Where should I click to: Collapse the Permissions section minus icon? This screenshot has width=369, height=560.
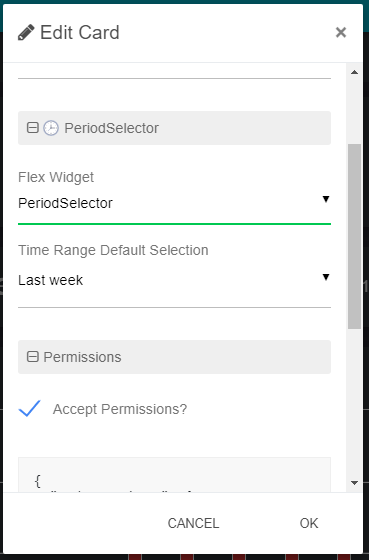tap(33, 356)
